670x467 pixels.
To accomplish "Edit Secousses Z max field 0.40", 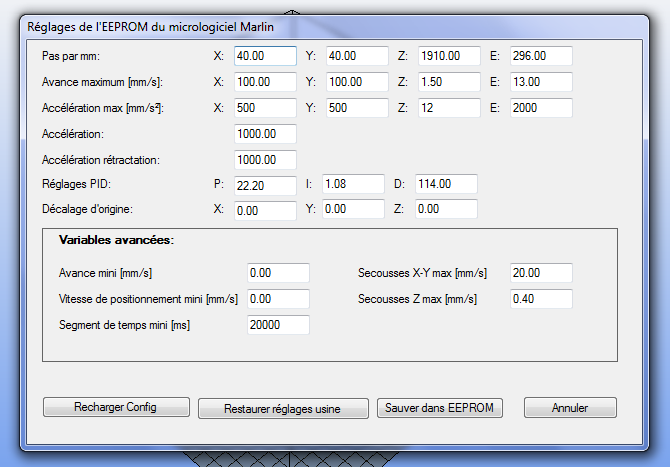I will point(541,299).
